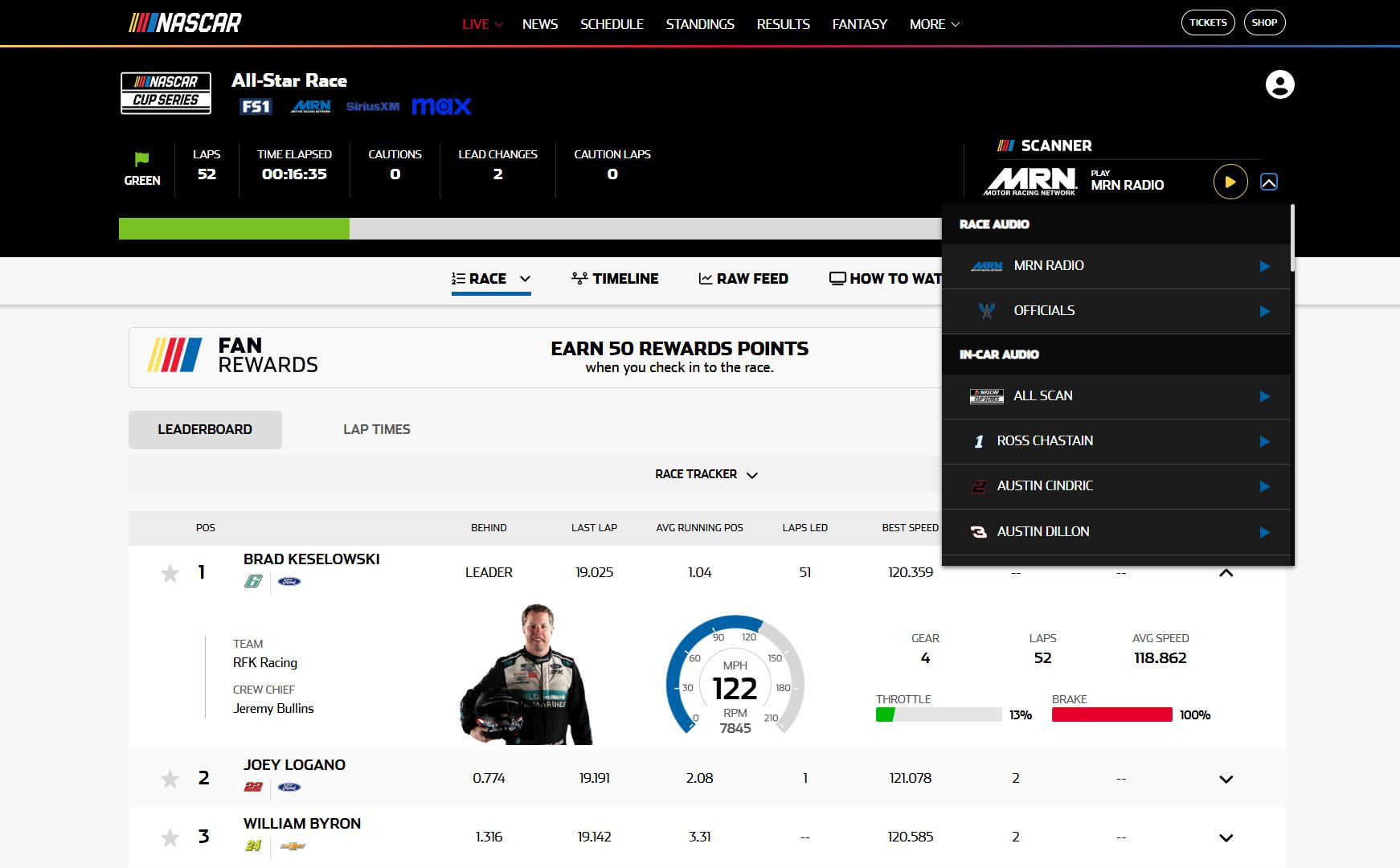This screenshot has width=1400, height=868.
Task: Click the Max streaming logo
Action: pos(441,106)
